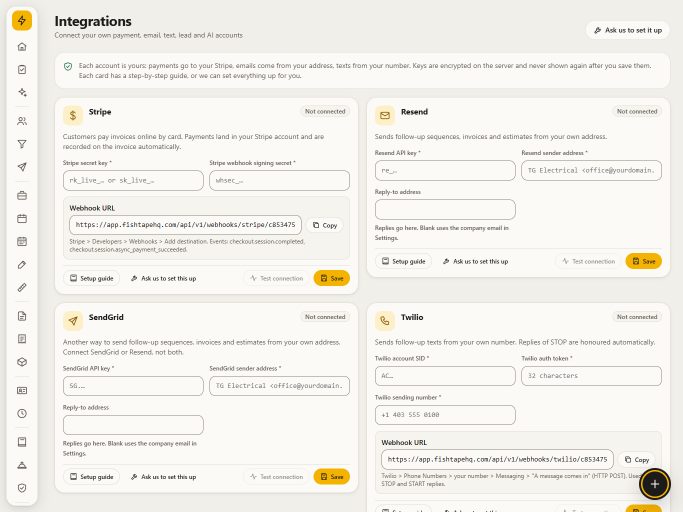
Task: Open the ruler icon in sidebar
Action: (x=22, y=288)
